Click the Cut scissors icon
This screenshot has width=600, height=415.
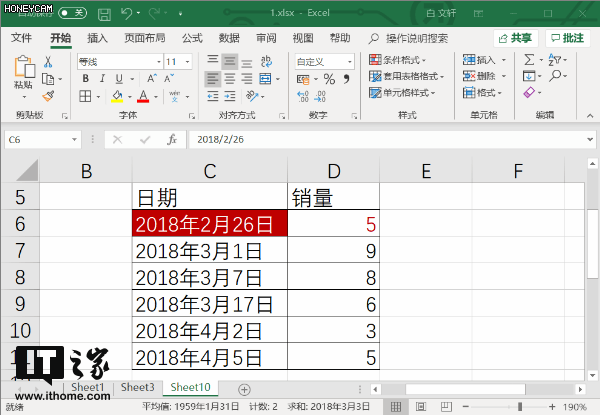tap(48, 62)
